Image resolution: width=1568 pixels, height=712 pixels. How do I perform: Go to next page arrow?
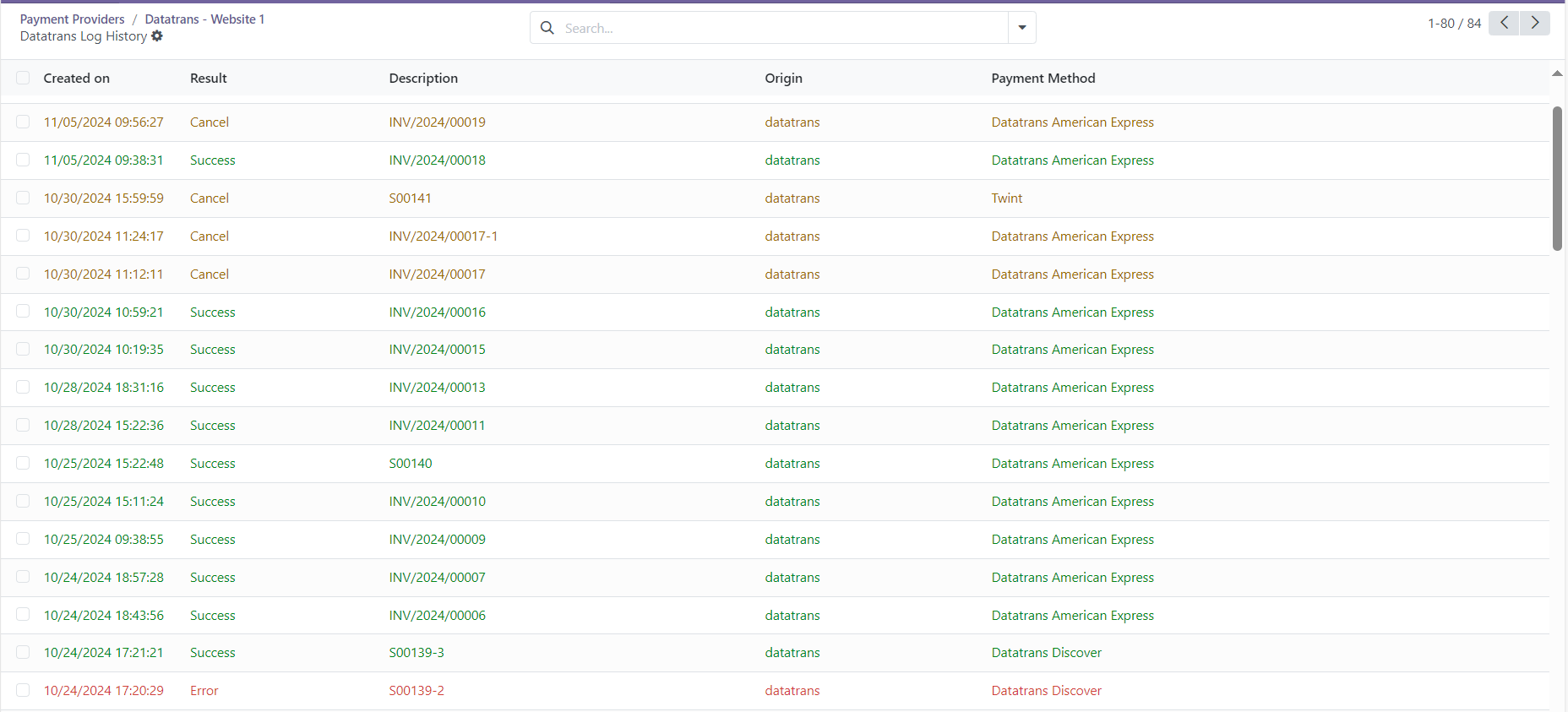pos(1535,23)
